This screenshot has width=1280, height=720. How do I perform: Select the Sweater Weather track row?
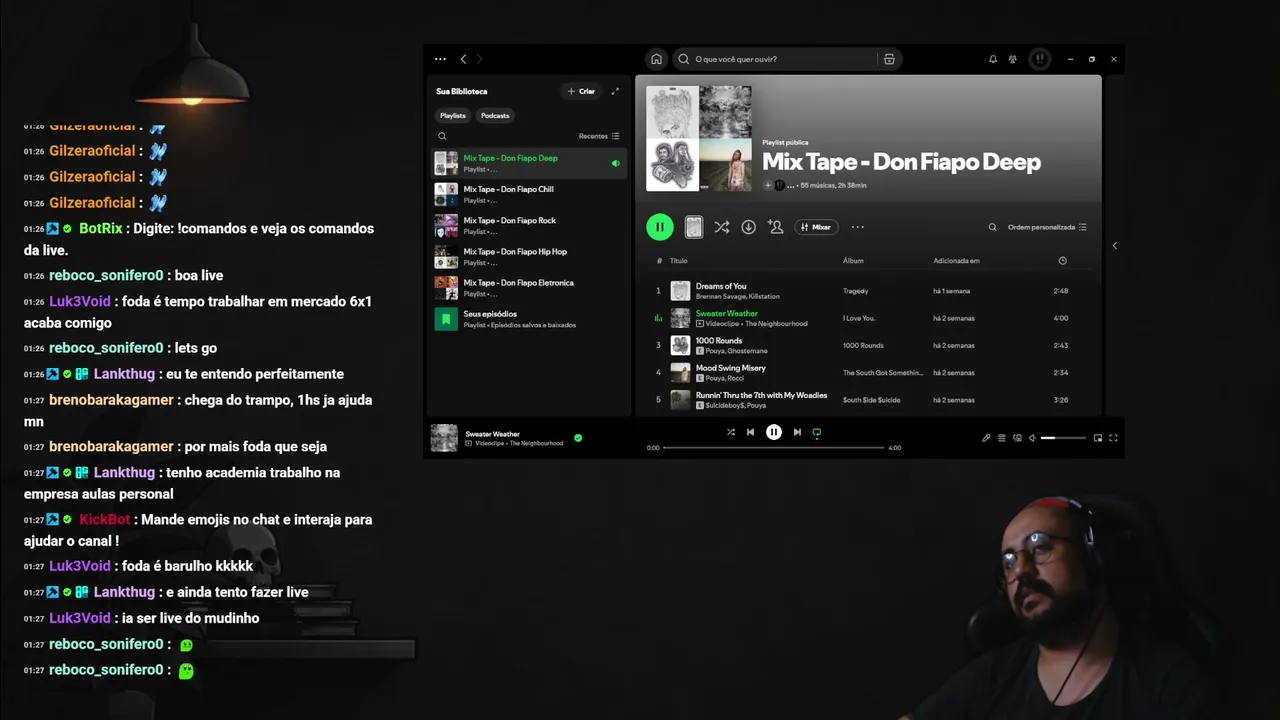[x=868, y=318]
